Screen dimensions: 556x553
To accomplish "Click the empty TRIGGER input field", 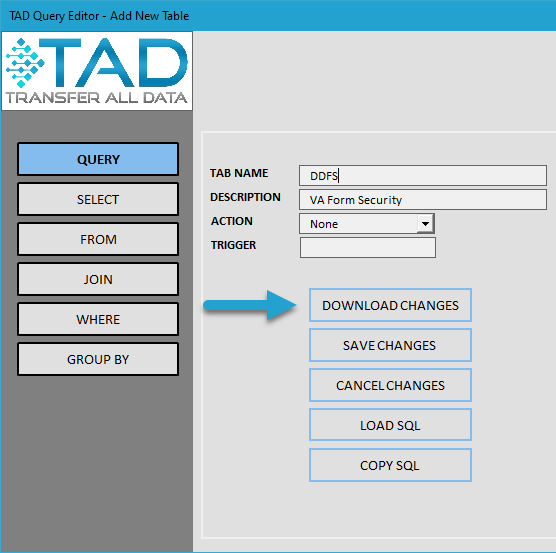I will pos(368,247).
